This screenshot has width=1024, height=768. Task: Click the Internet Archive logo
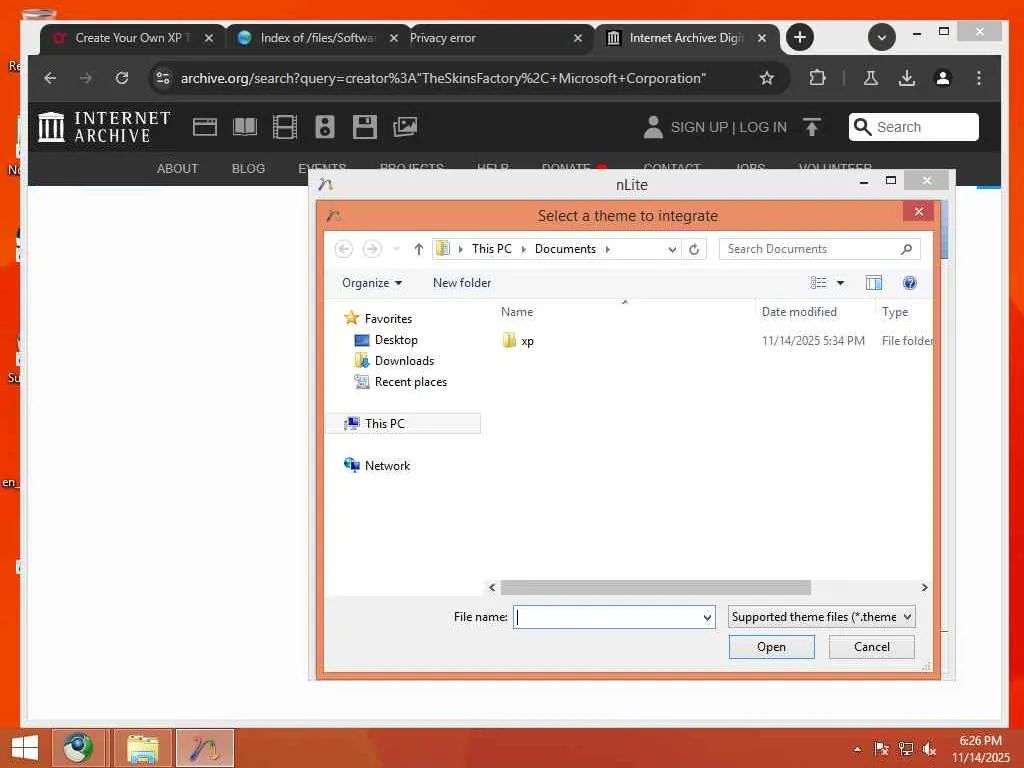104,127
